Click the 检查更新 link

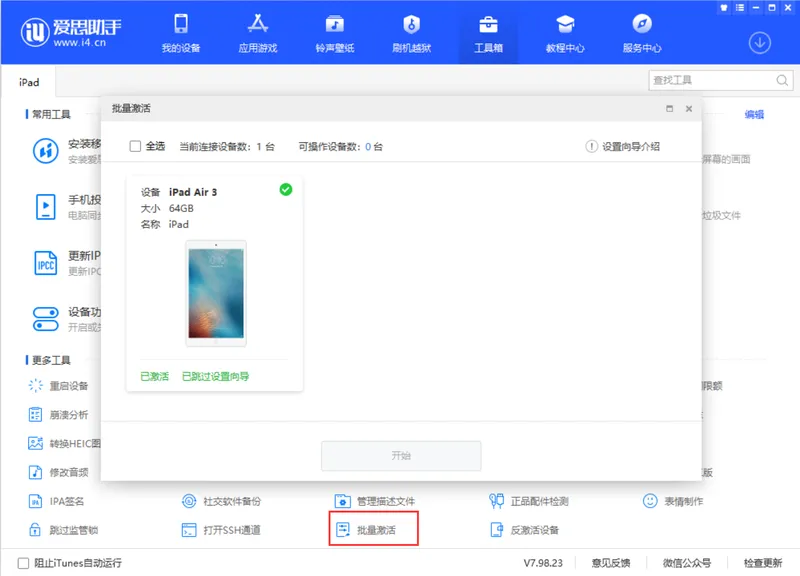click(763, 563)
